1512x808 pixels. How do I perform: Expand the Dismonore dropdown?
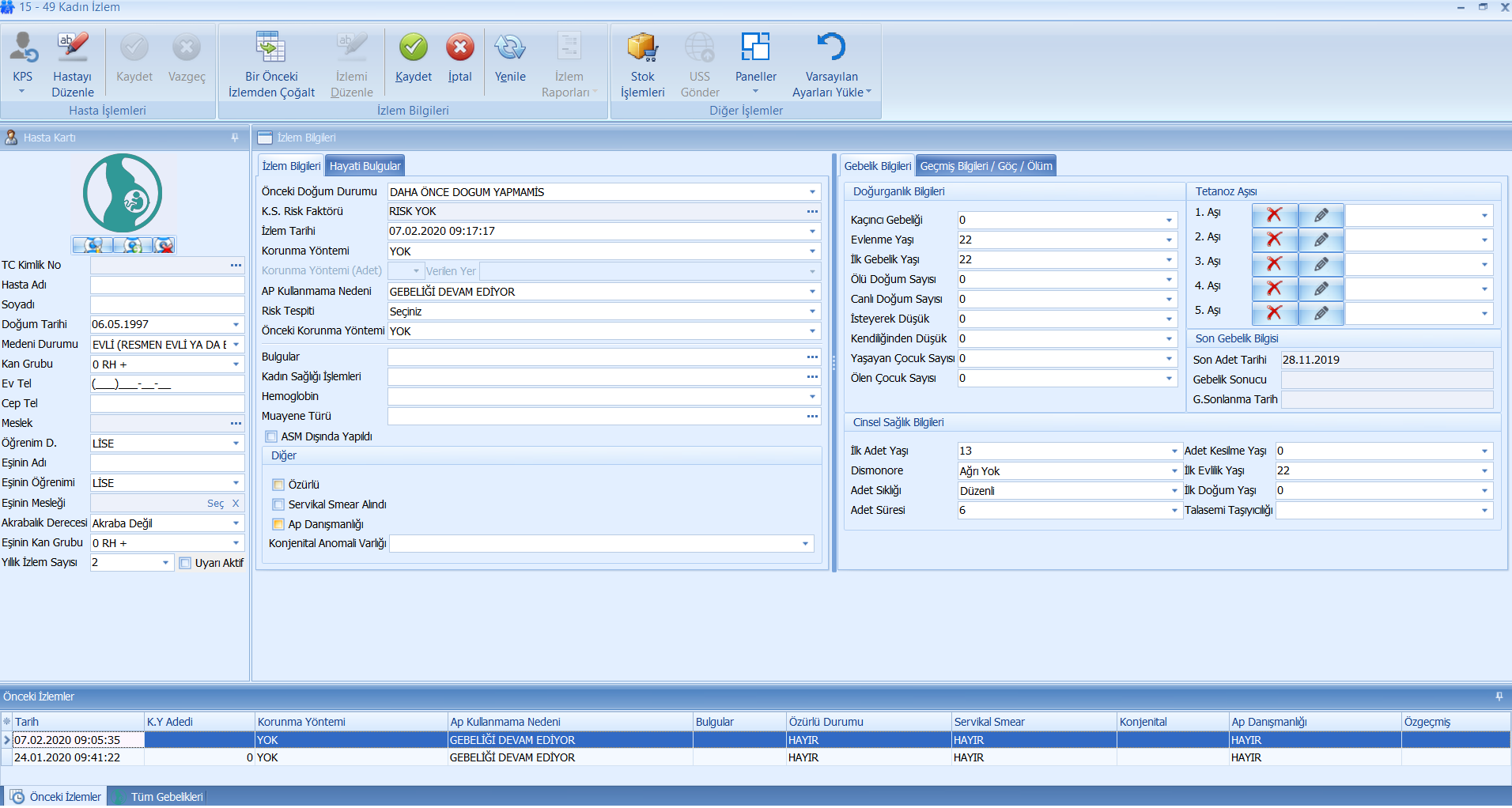coord(1174,471)
